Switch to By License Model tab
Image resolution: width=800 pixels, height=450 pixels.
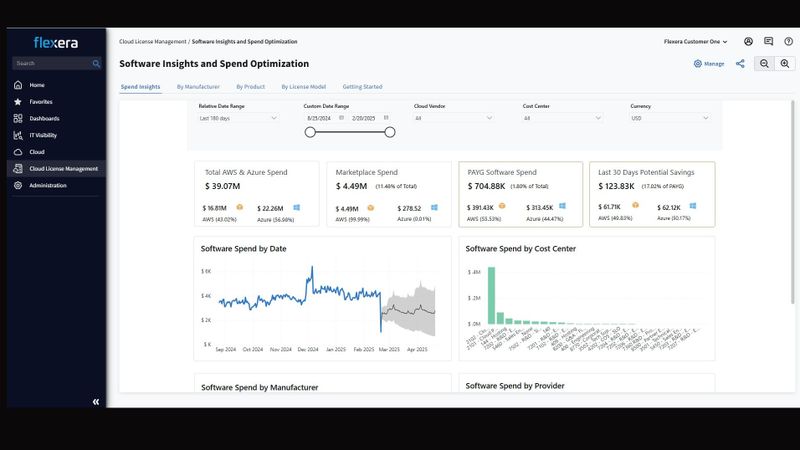[304, 87]
